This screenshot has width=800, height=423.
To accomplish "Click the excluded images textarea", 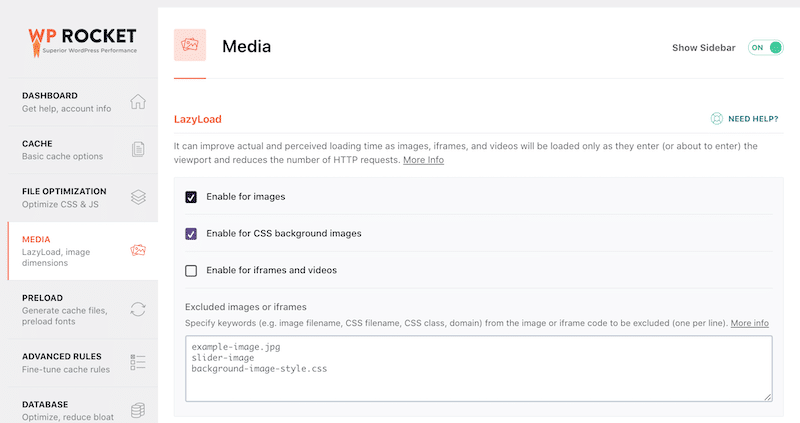I will 478,368.
